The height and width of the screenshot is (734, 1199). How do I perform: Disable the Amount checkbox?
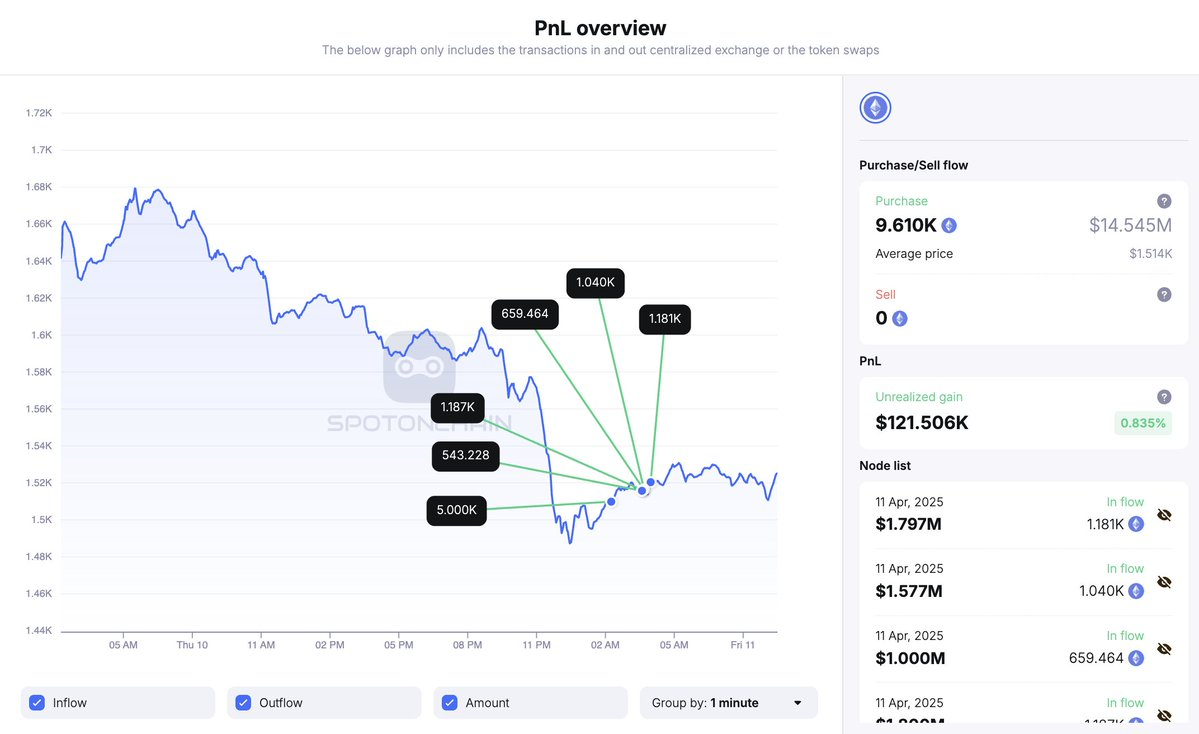coord(450,703)
